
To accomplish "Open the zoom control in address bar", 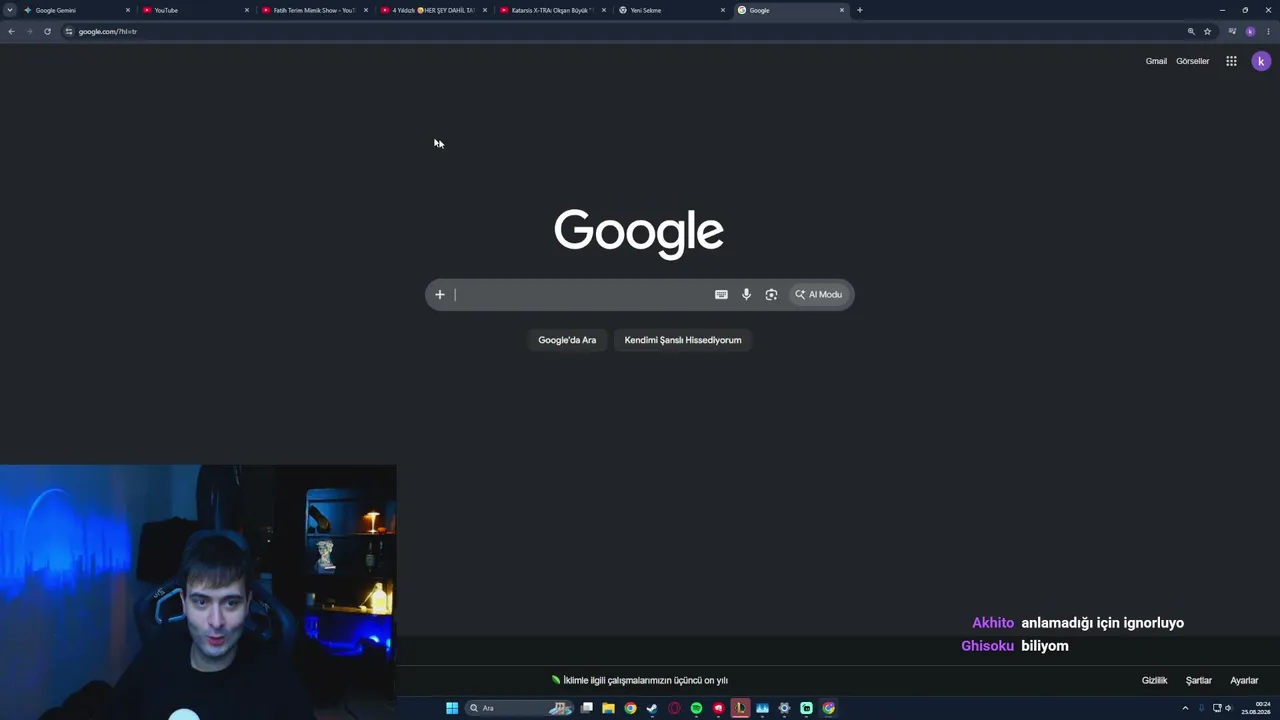I will pos(1191,31).
